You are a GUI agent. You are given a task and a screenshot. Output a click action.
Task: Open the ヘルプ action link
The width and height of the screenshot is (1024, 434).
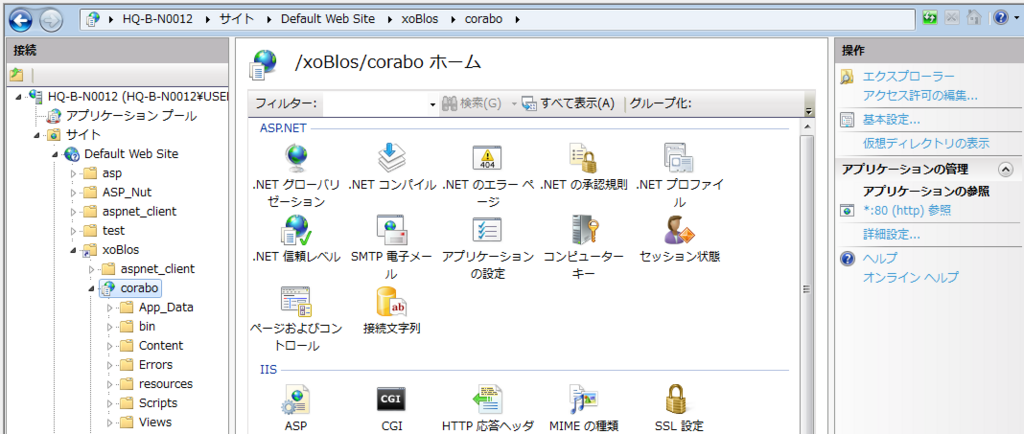(x=880, y=258)
